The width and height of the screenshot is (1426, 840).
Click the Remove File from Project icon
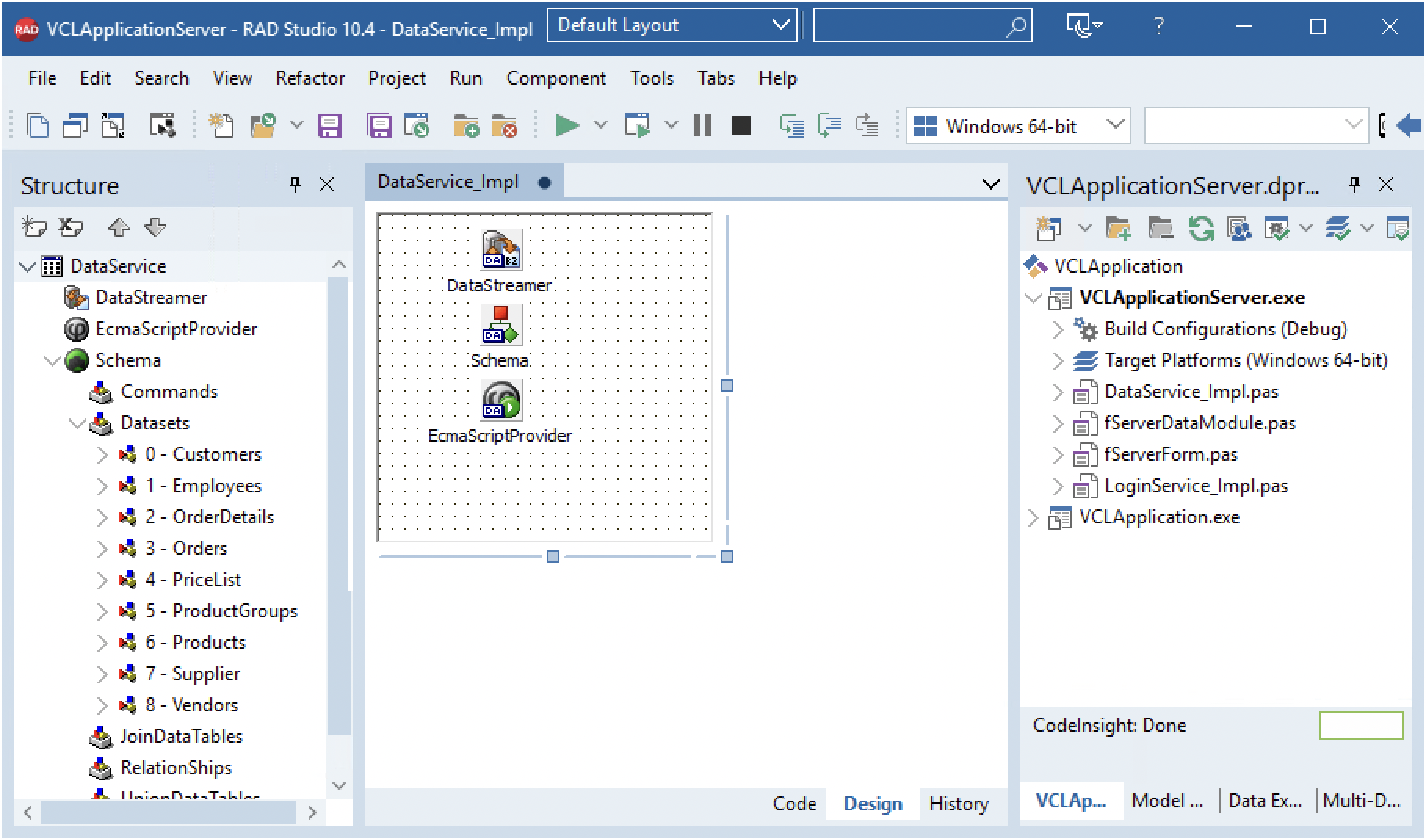[504, 125]
